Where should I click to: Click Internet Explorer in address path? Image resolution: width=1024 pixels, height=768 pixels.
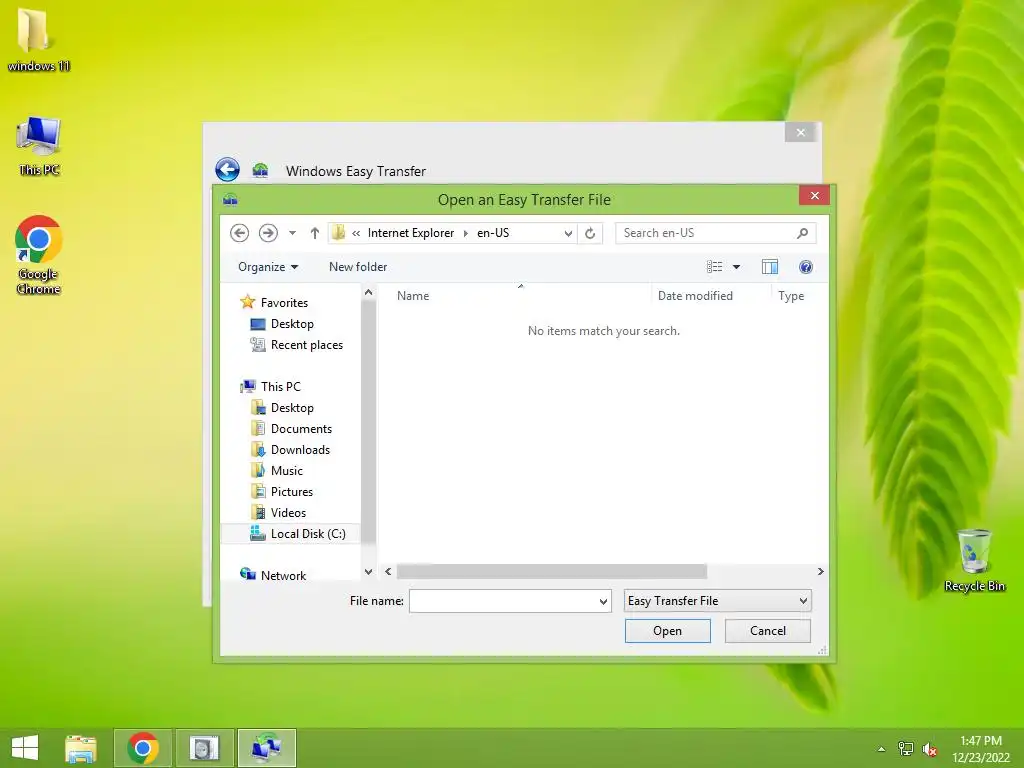(x=411, y=233)
